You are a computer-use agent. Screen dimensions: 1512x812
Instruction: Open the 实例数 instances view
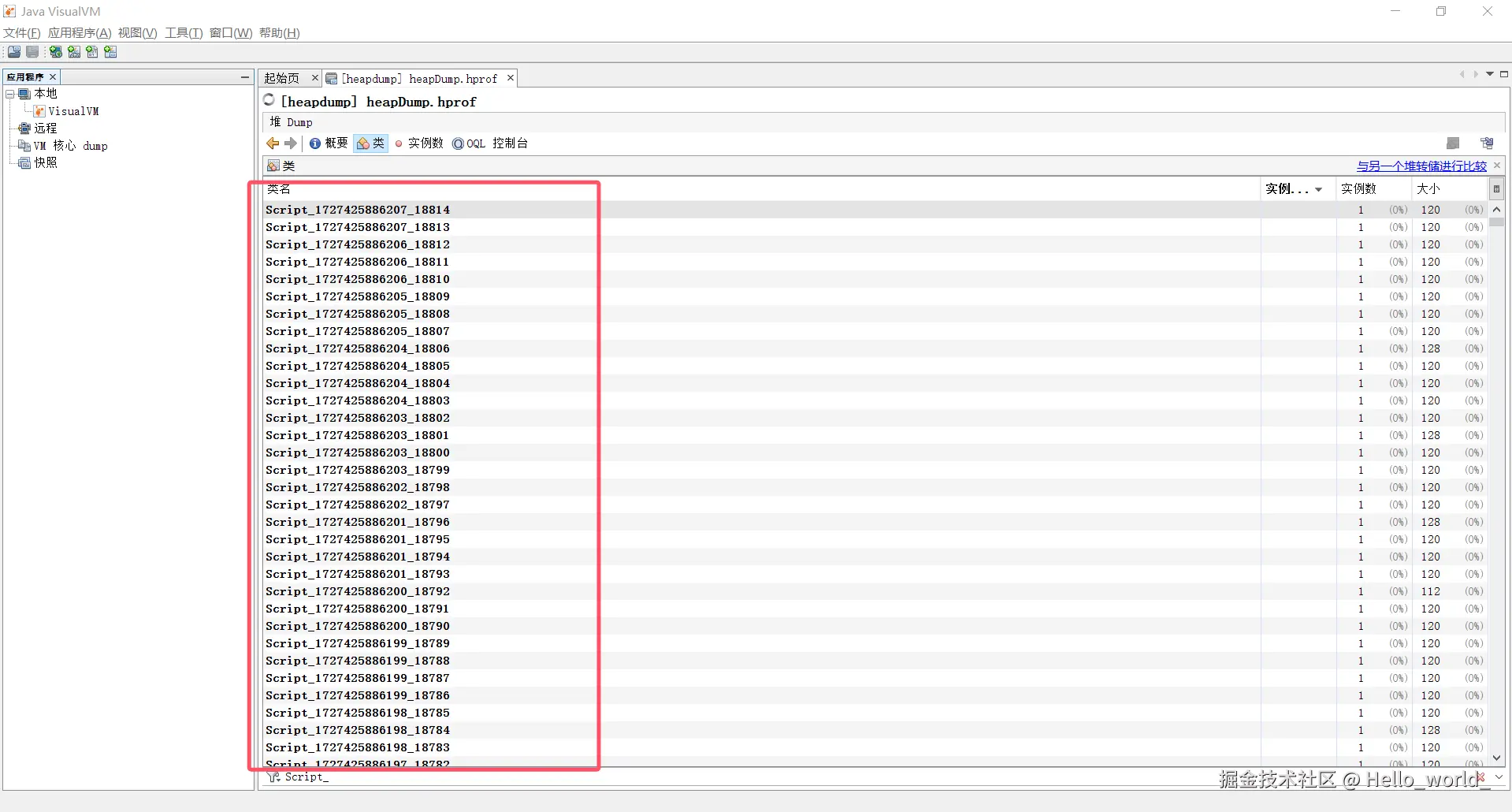[x=419, y=143]
